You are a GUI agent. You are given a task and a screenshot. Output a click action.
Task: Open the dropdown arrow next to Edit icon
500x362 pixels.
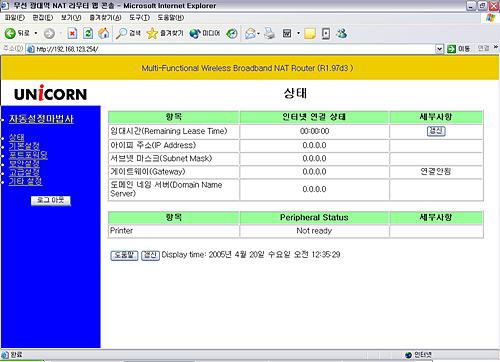pos(298,33)
